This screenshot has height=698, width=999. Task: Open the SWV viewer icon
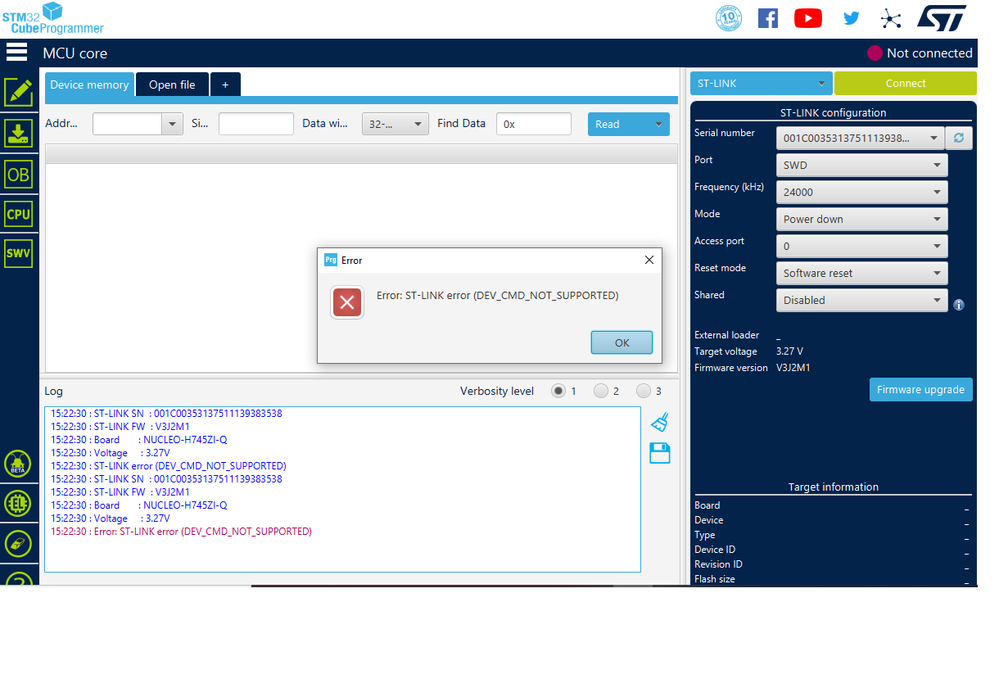(18, 253)
